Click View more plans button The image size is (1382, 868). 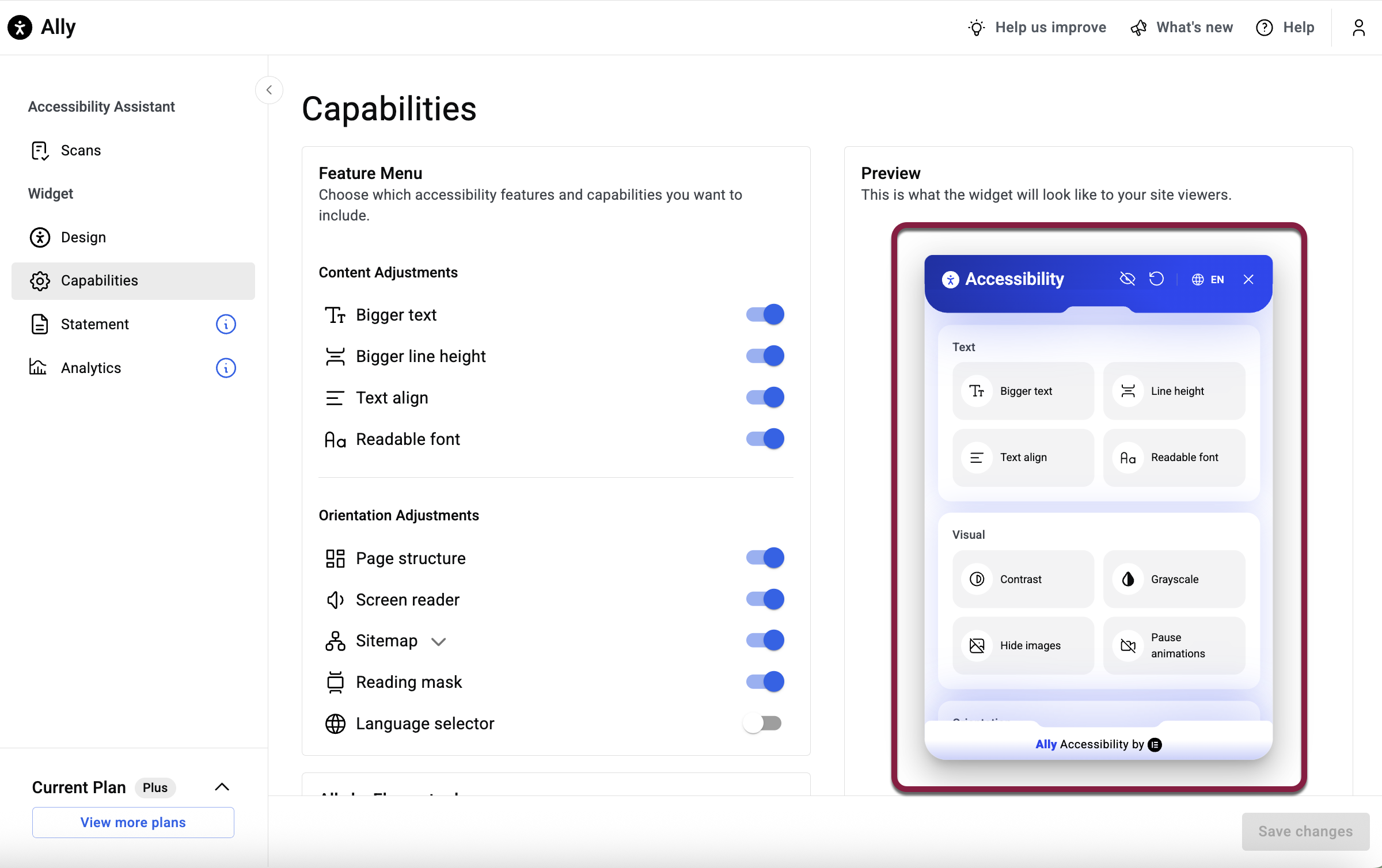(x=133, y=823)
